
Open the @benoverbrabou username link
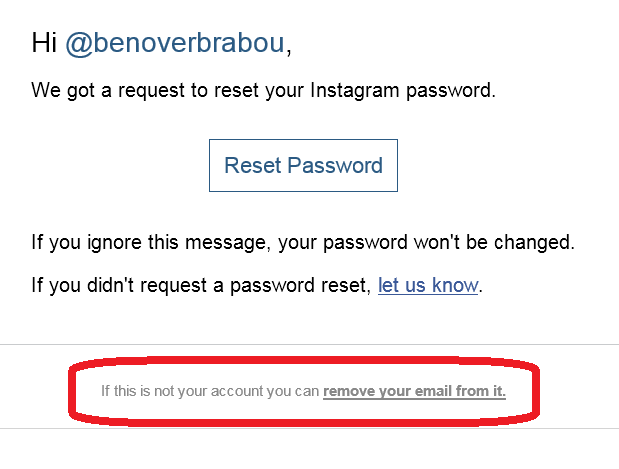point(176,42)
